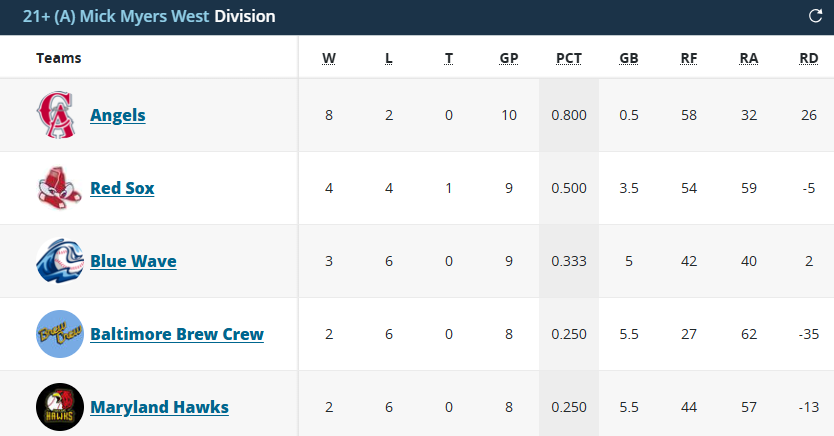
Task: Open the Baltimore Brew Crew link
Action: (x=177, y=334)
